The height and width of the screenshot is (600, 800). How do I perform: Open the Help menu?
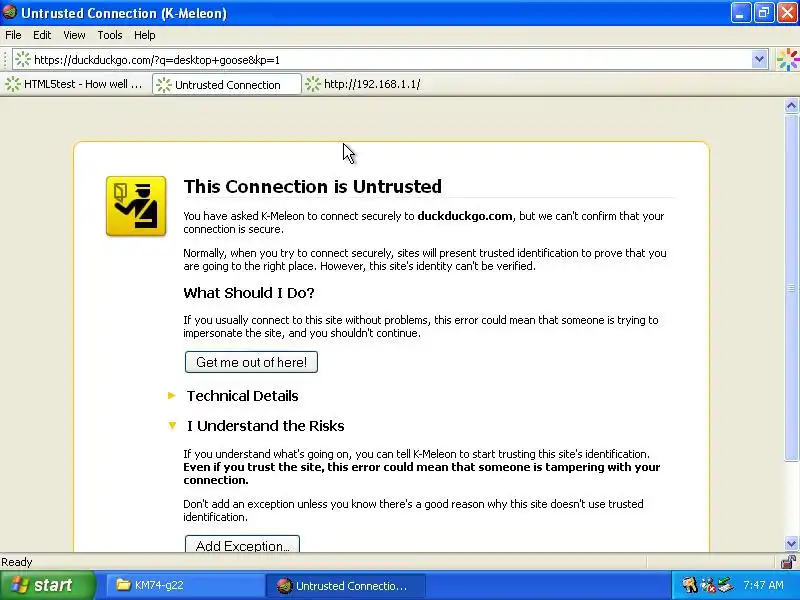click(x=144, y=35)
